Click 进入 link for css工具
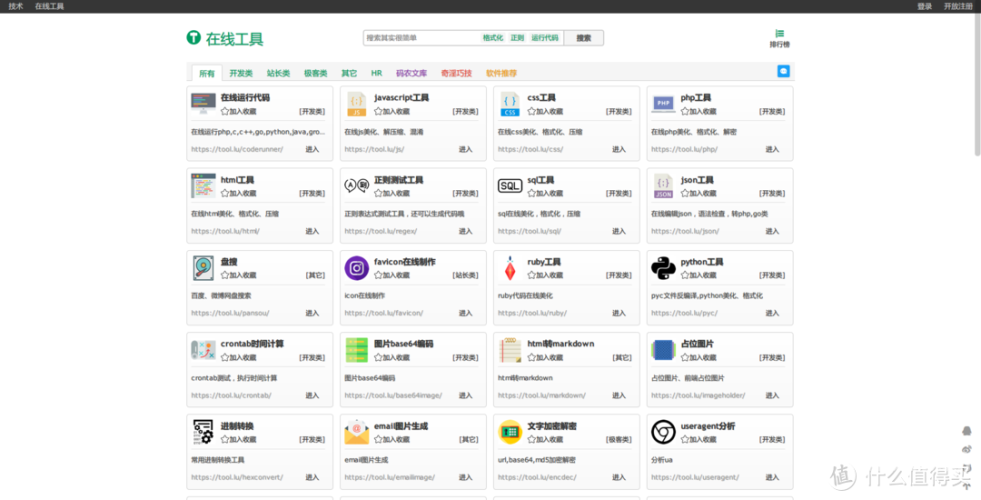Screen dimensions: 981x500 tap(619, 150)
